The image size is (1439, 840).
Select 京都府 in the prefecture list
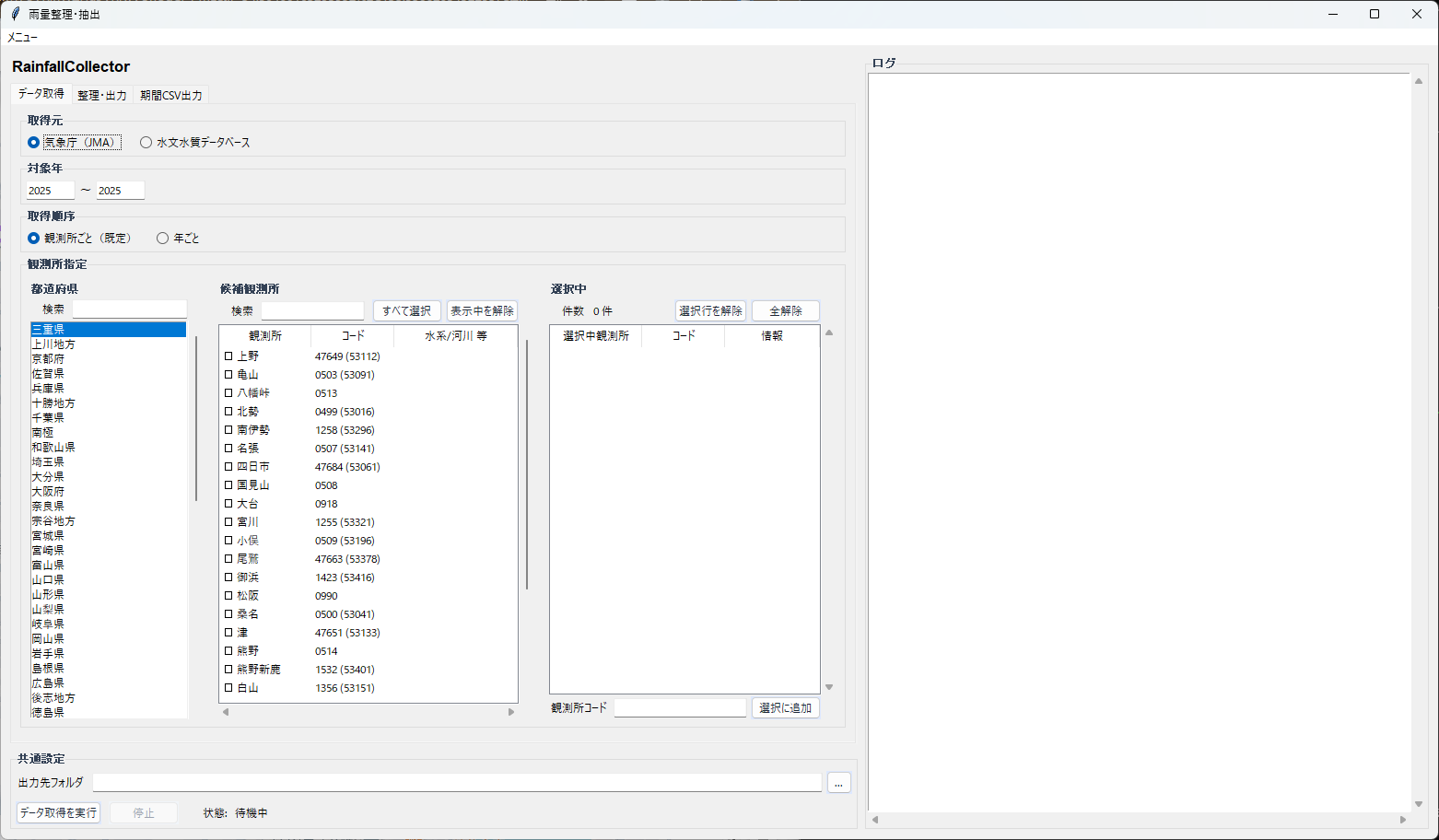[48, 359]
